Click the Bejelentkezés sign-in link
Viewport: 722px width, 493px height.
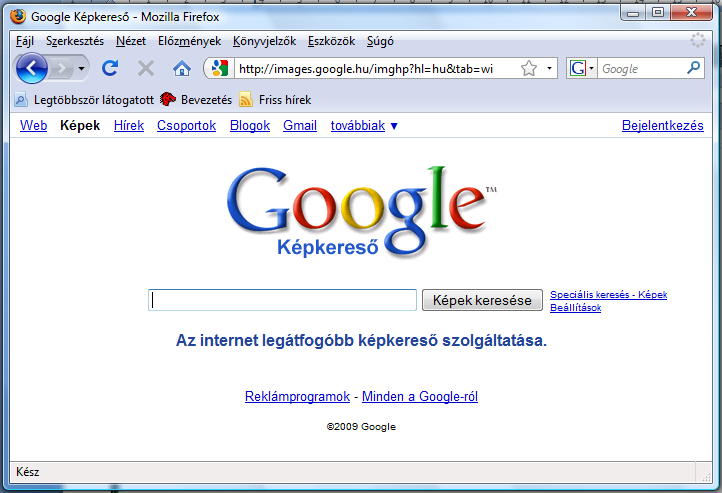pos(663,125)
